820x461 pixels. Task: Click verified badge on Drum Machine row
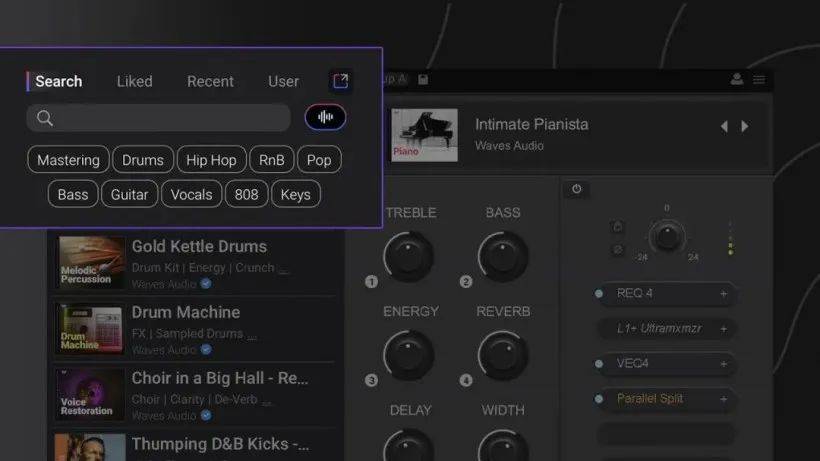click(206, 349)
